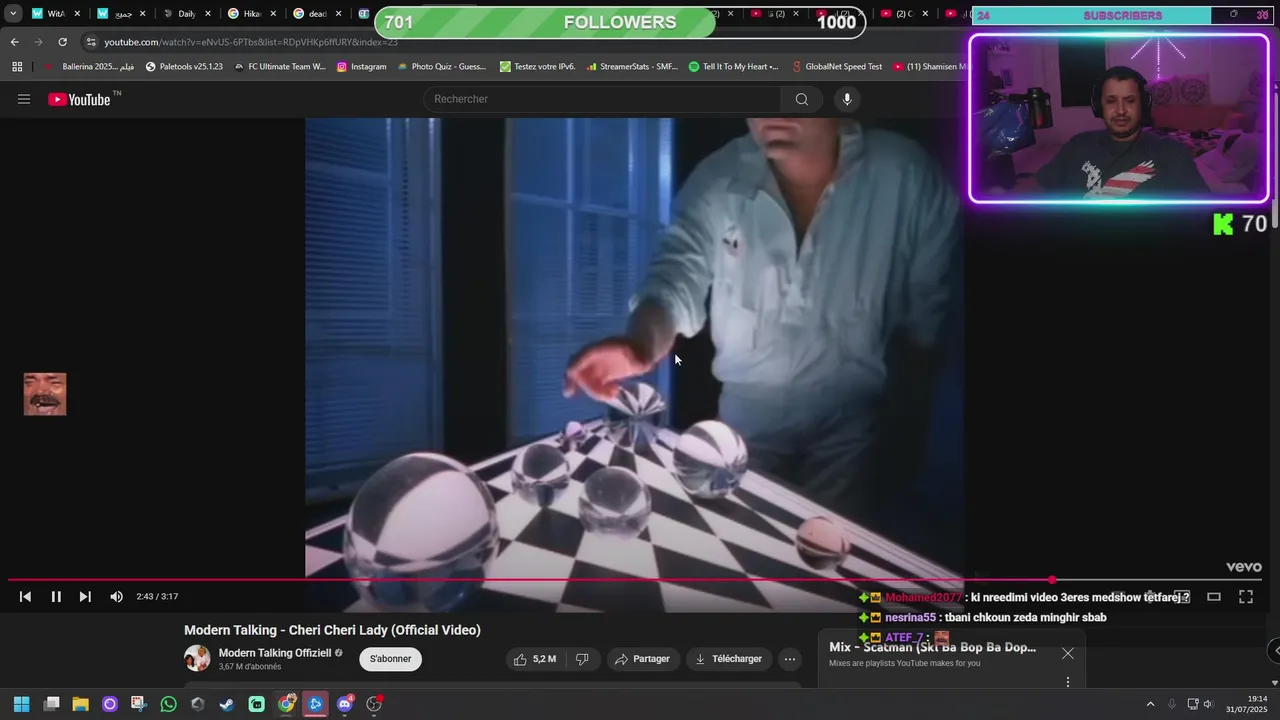Open Testez votre IPv6 bookmark
The height and width of the screenshot is (720, 1280).
(537, 67)
